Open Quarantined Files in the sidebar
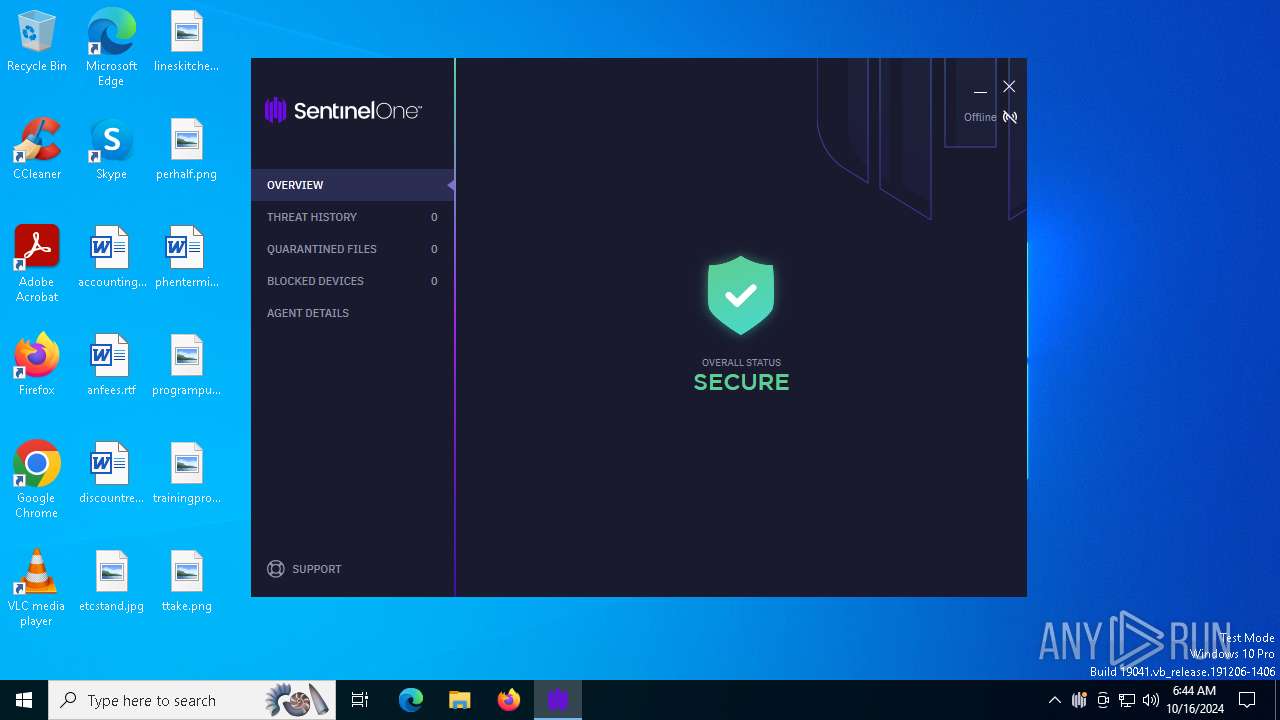1280x720 pixels. coord(352,249)
